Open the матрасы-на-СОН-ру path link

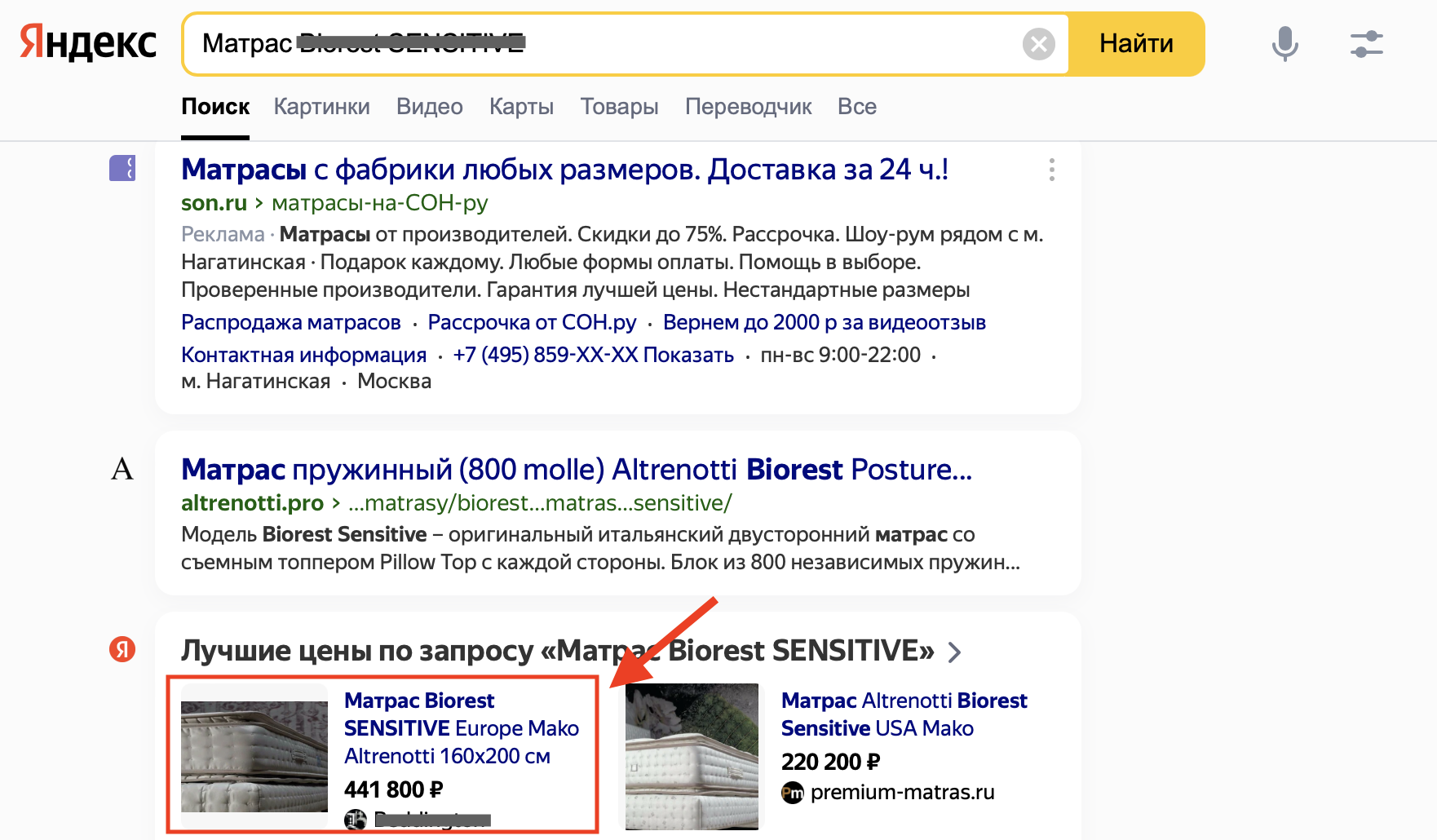[x=379, y=203]
